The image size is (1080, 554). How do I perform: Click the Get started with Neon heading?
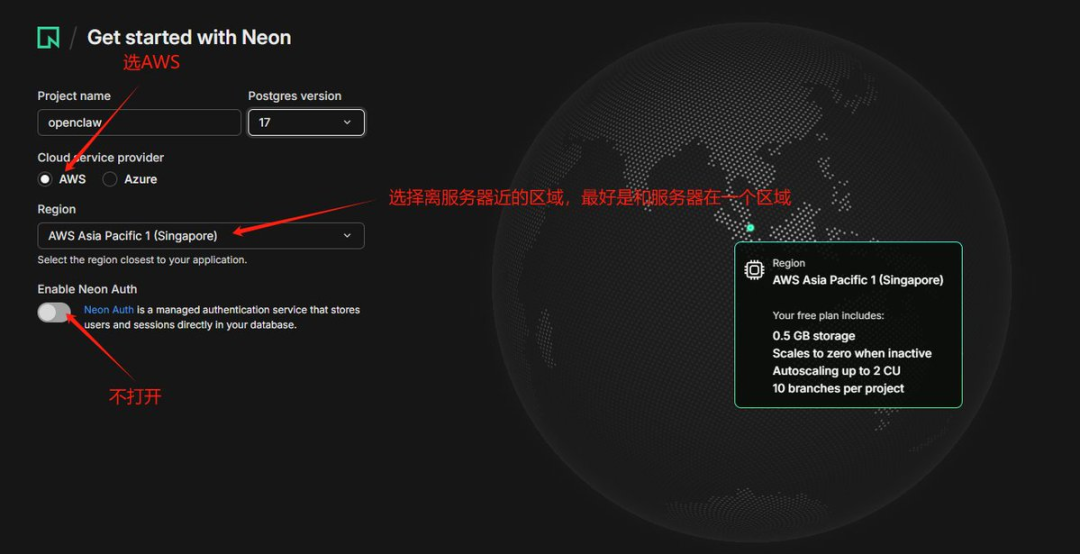coord(189,37)
